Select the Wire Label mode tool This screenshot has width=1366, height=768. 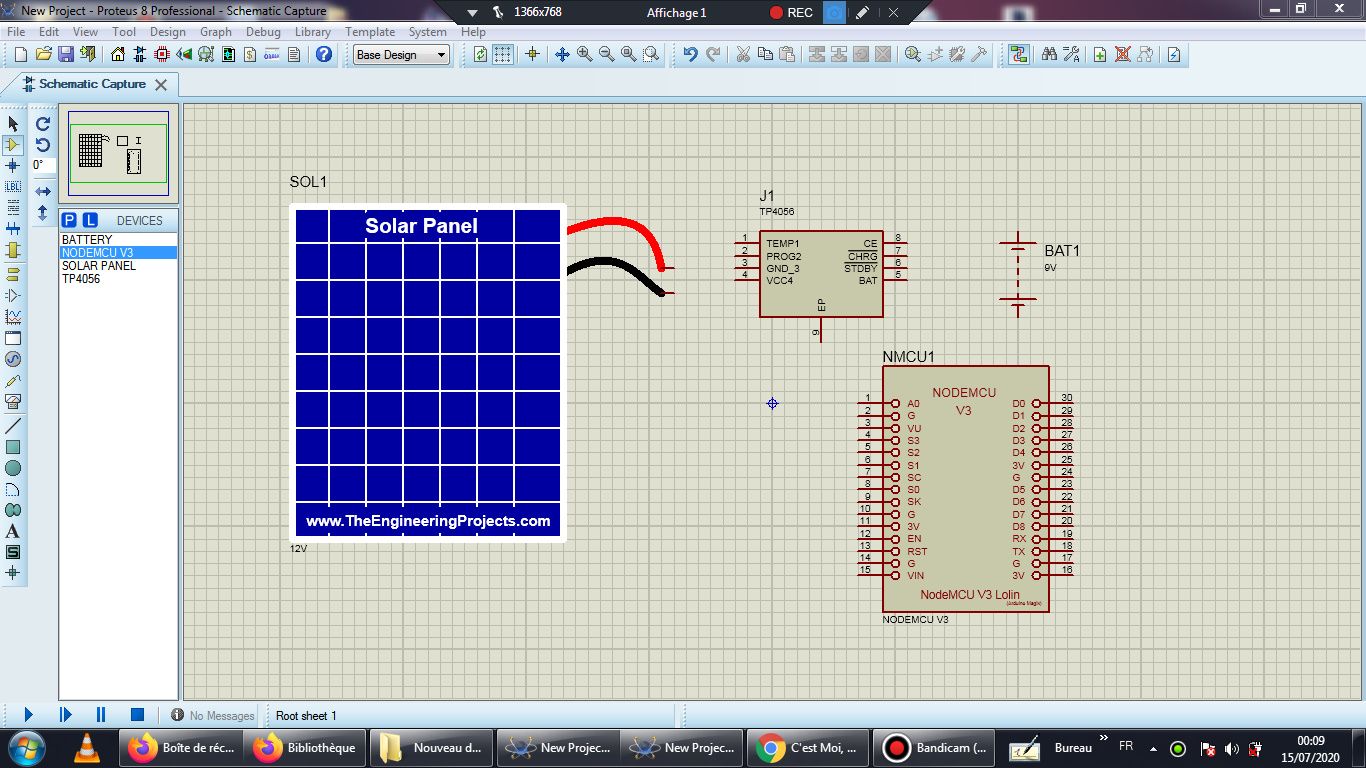point(13,187)
